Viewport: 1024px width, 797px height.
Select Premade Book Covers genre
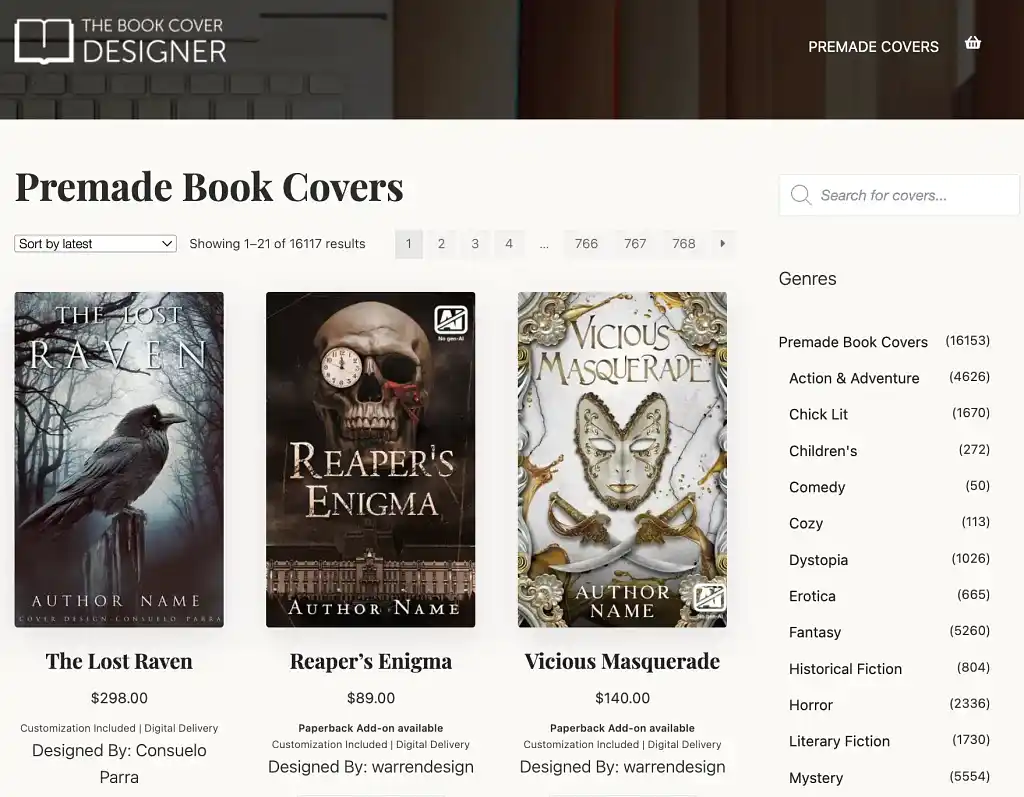(x=853, y=342)
